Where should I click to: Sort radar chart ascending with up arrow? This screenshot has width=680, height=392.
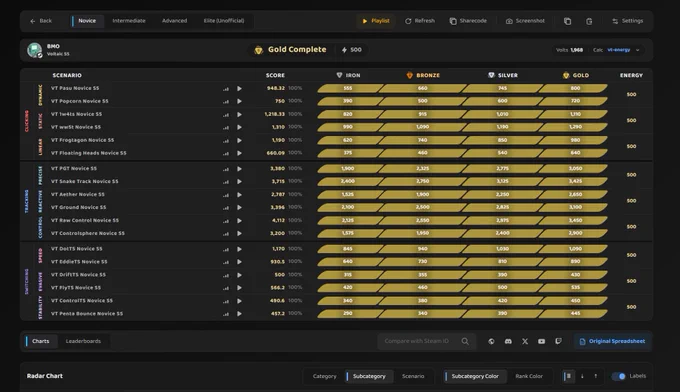pyautogui.click(x=595, y=376)
